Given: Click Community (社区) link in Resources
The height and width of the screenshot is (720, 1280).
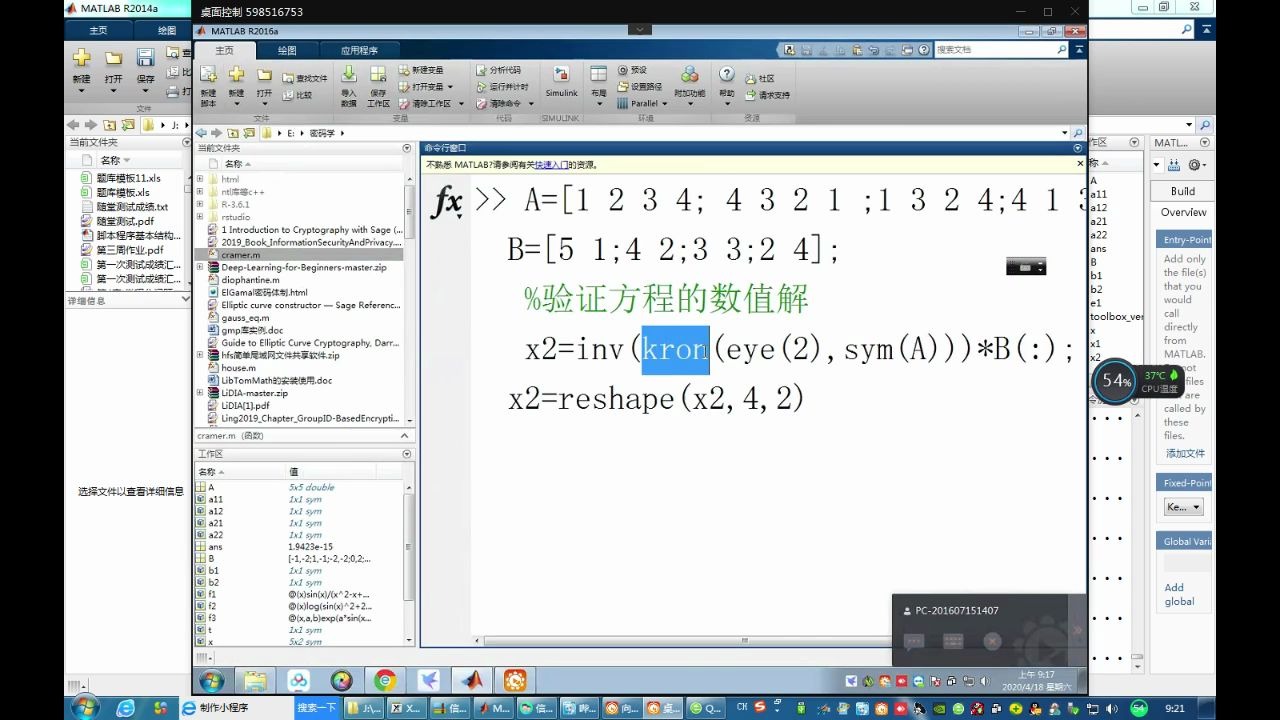Looking at the screenshot, I should [x=760, y=78].
